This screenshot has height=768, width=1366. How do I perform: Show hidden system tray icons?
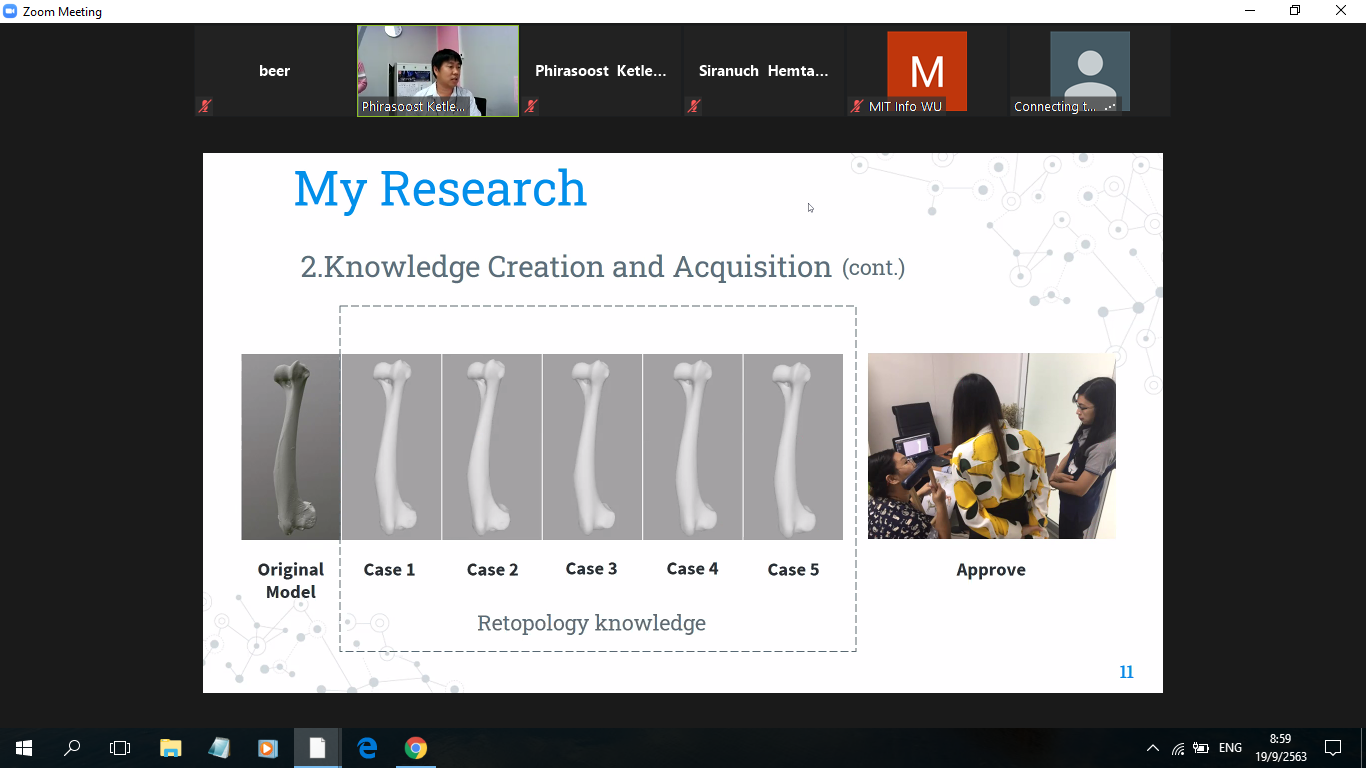click(x=1153, y=748)
